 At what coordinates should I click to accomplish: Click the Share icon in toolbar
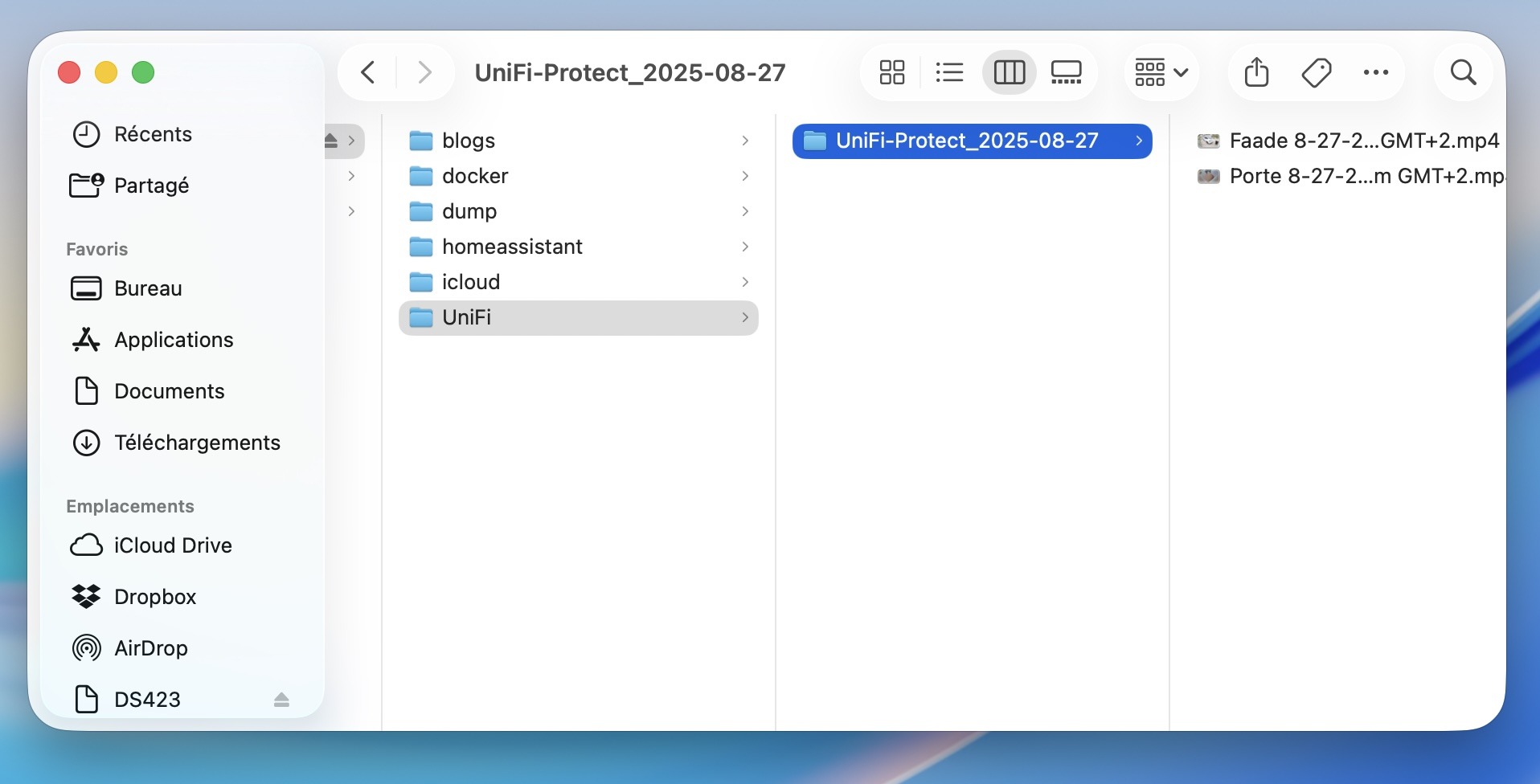coord(1257,72)
